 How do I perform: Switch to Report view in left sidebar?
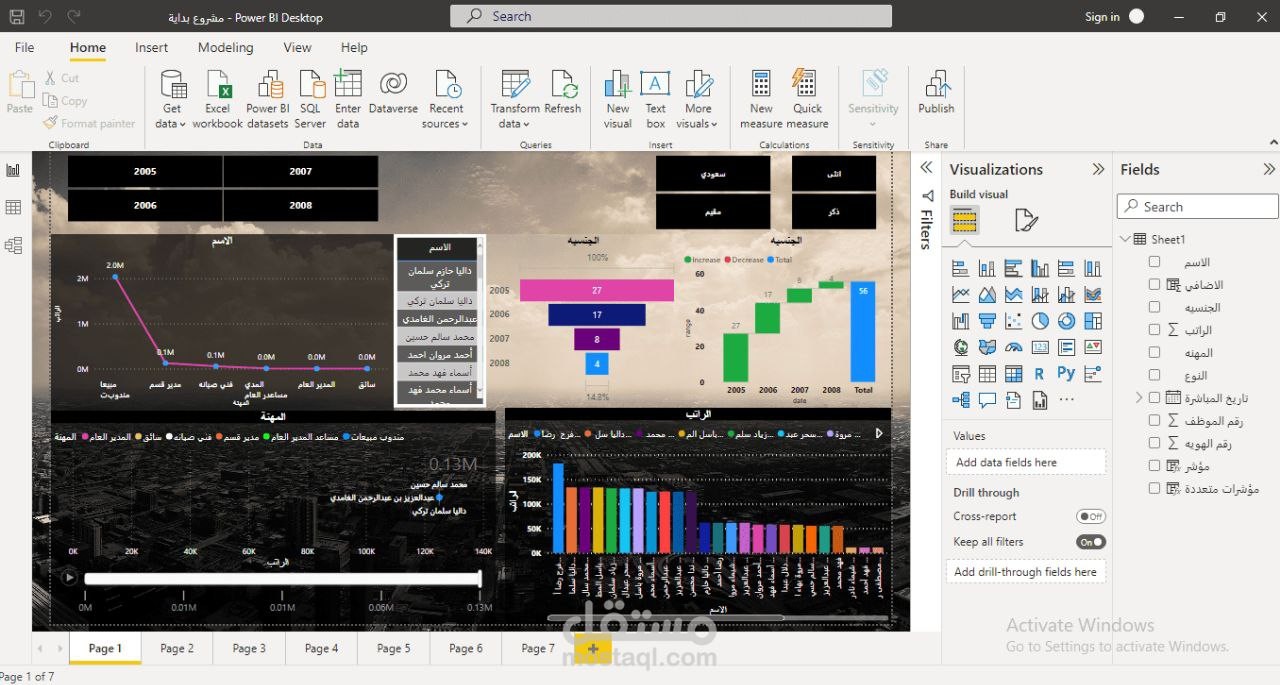tap(13, 170)
